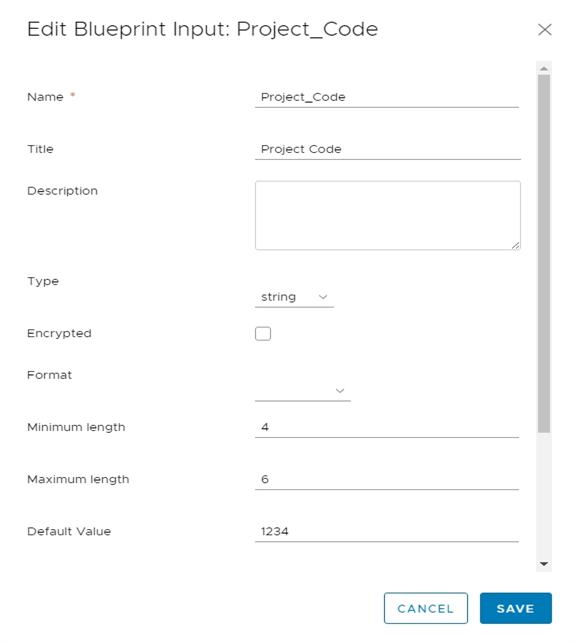Click into the Title field
The image size is (576, 643).
[388, 149]
